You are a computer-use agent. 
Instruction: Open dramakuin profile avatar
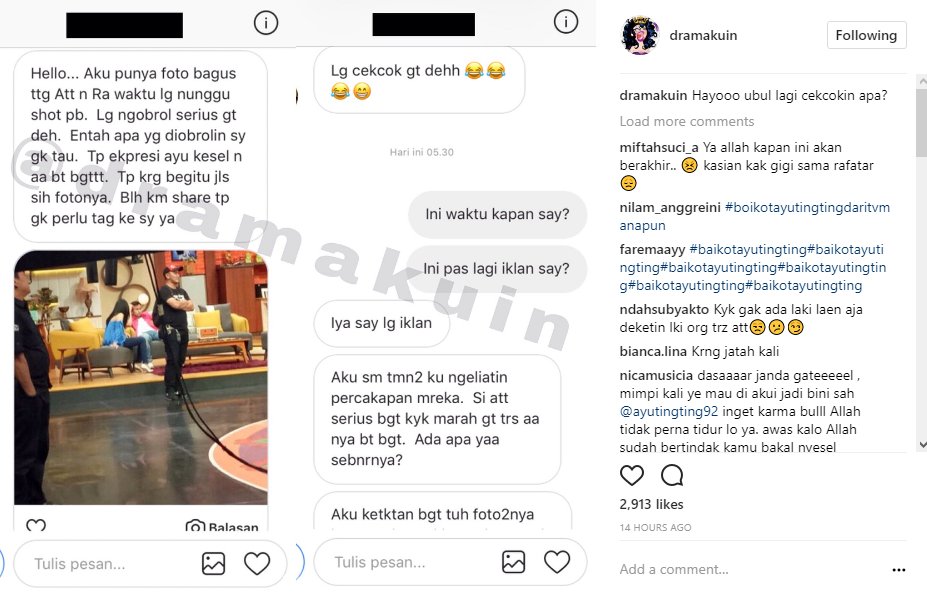click(x=640, y=35)
